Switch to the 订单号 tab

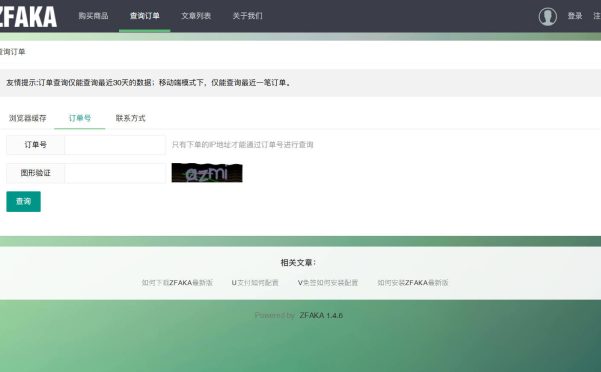coord(80,118)
